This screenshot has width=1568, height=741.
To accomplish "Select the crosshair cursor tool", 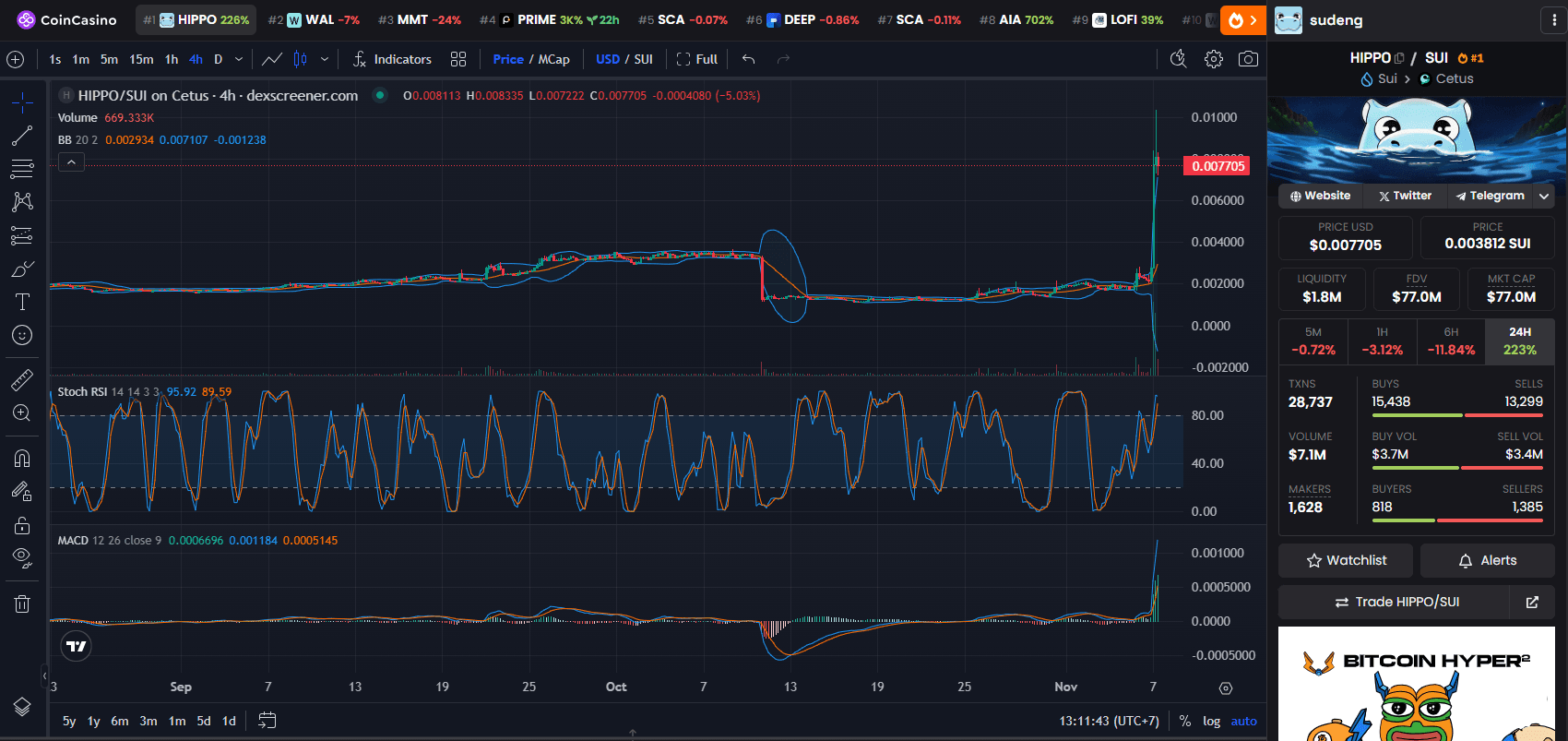I will coord(22,102).
